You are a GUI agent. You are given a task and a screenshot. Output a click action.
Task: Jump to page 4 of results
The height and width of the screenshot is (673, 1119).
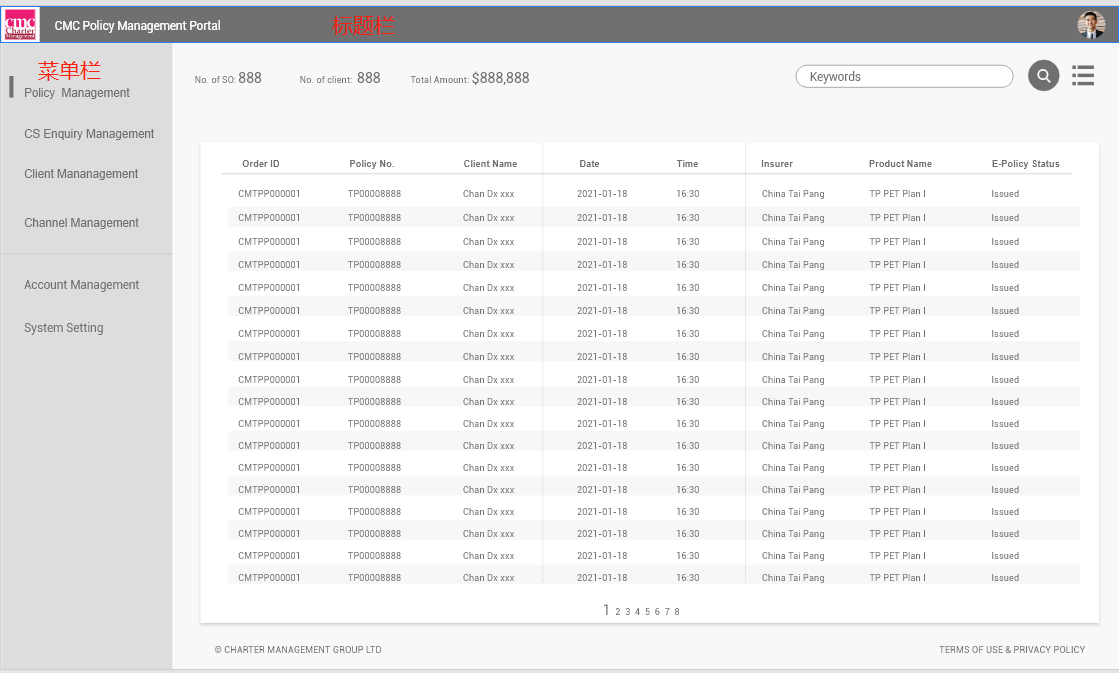tap(637, 612)
